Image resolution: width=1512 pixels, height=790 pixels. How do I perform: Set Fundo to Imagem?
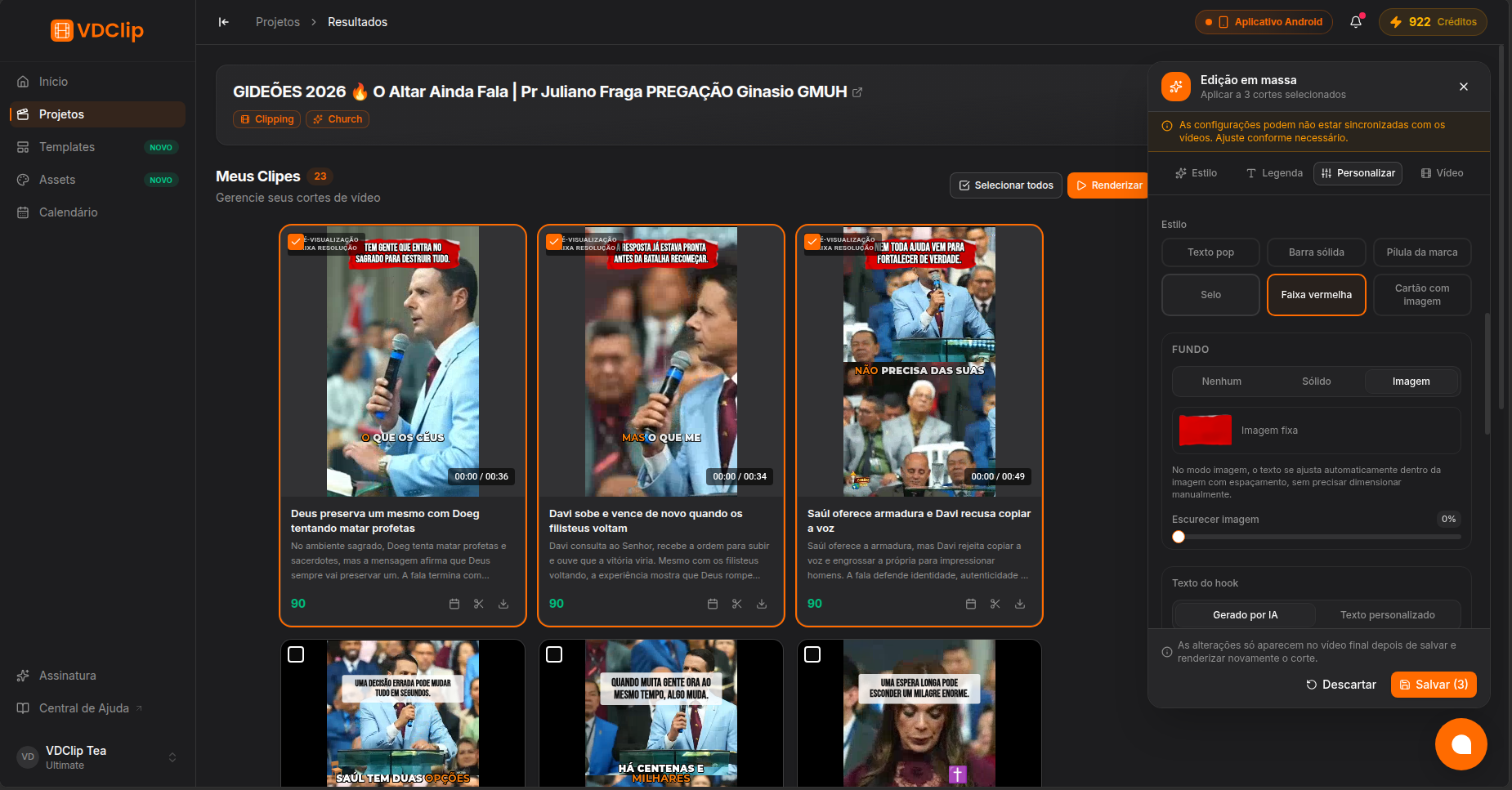[x=1411, y=382]
